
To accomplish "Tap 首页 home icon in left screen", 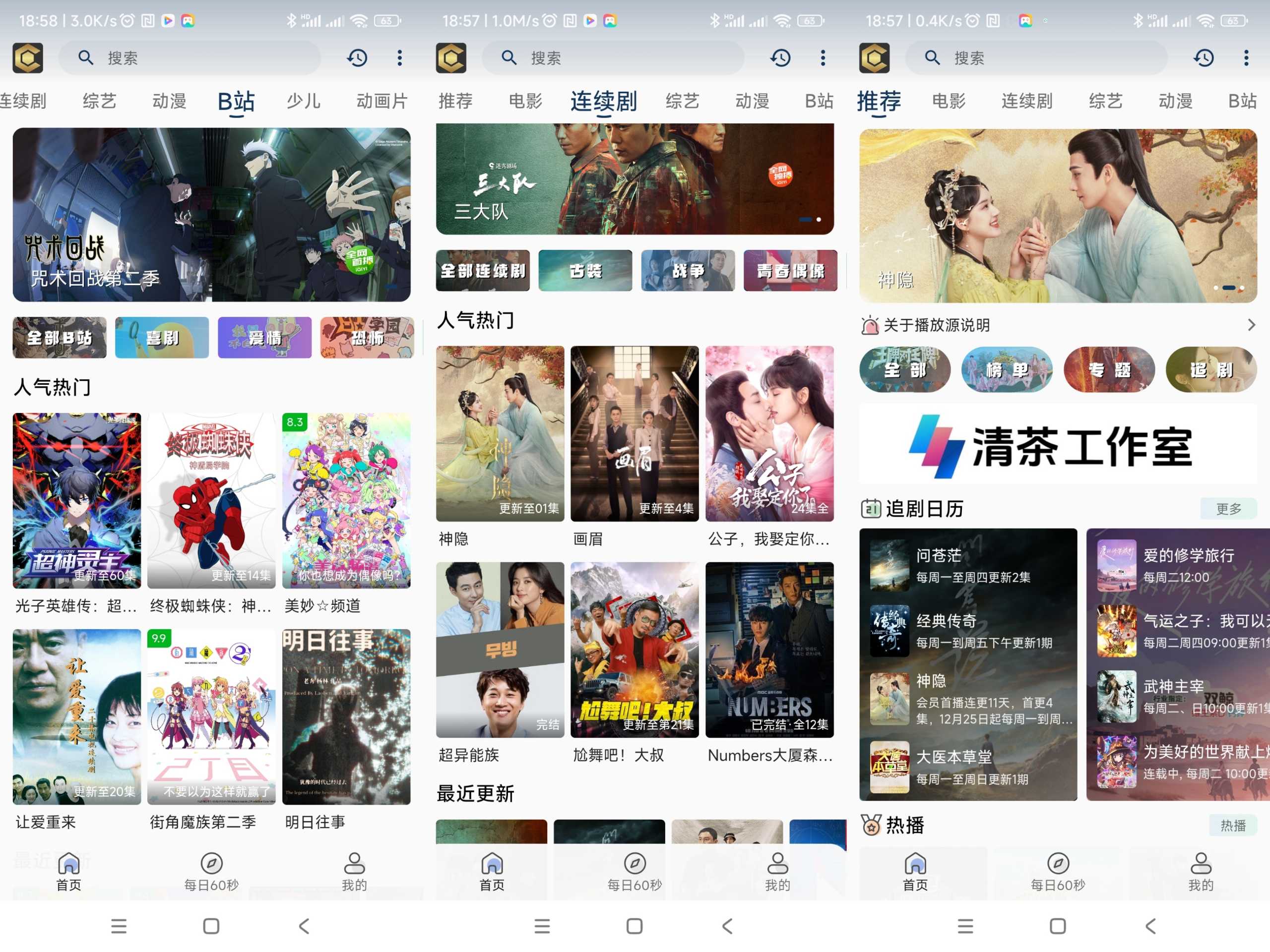I will pyautogui.click(x=68, y=863).
